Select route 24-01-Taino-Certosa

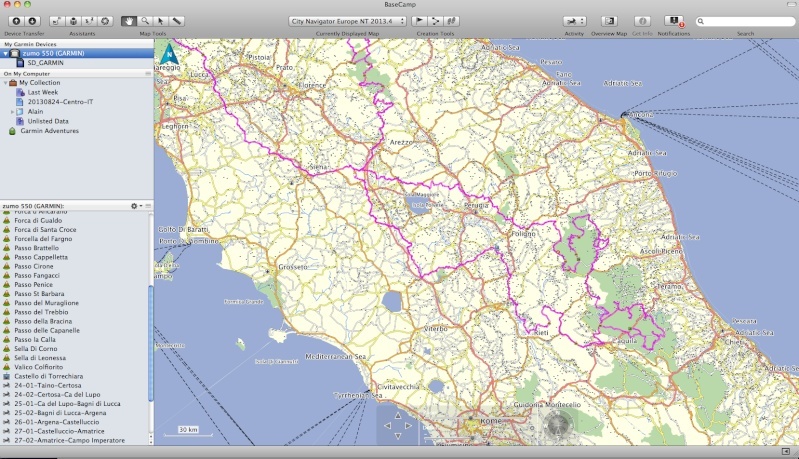[48, 386]
